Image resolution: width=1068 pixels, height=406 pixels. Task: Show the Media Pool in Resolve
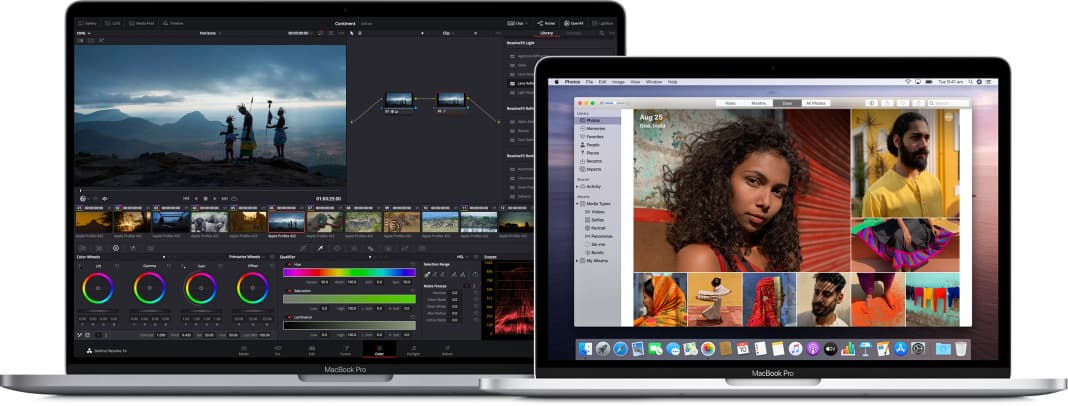tap(141, 23)
